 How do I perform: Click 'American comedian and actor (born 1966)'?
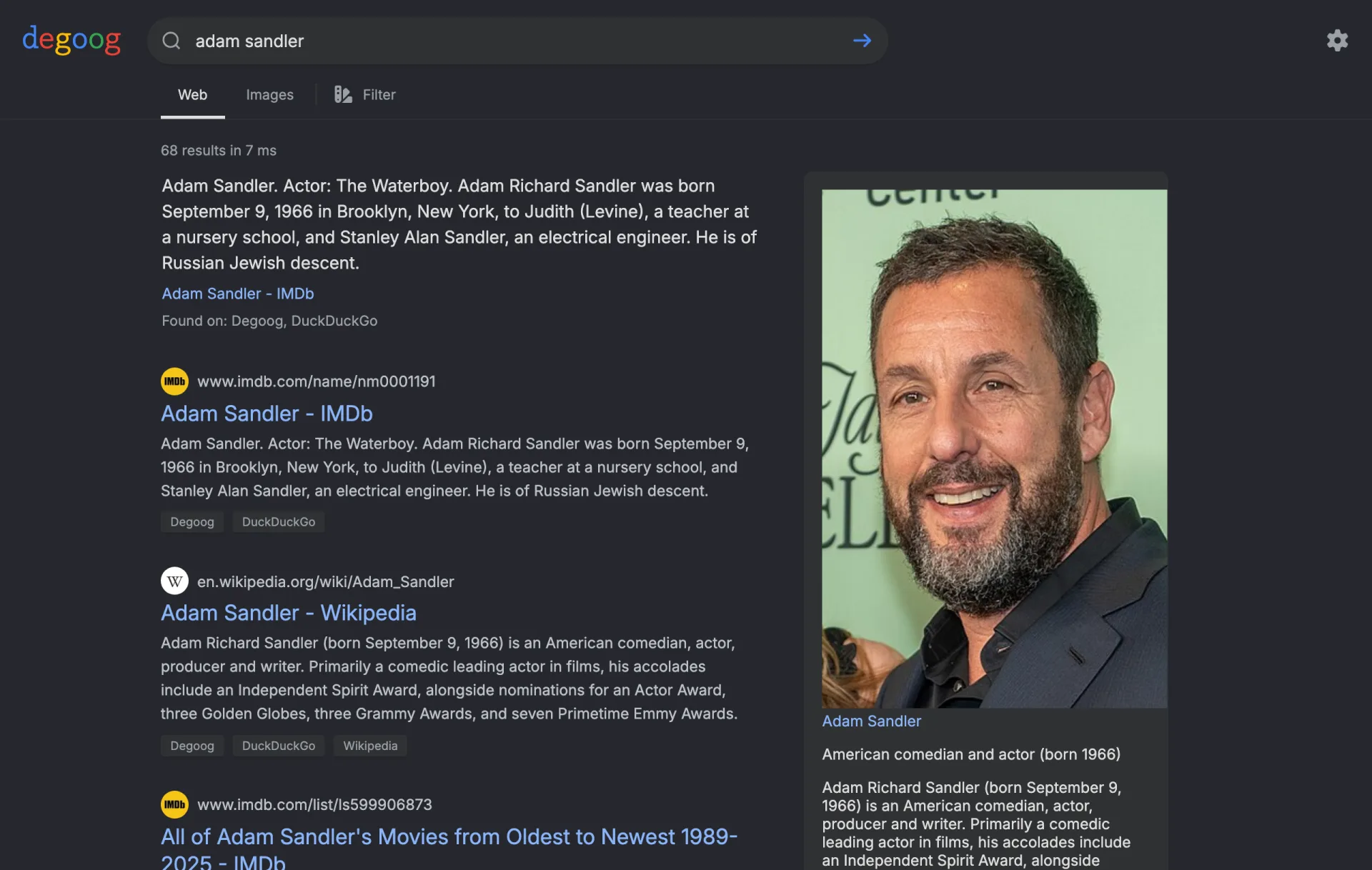click(x=971, y=754)
